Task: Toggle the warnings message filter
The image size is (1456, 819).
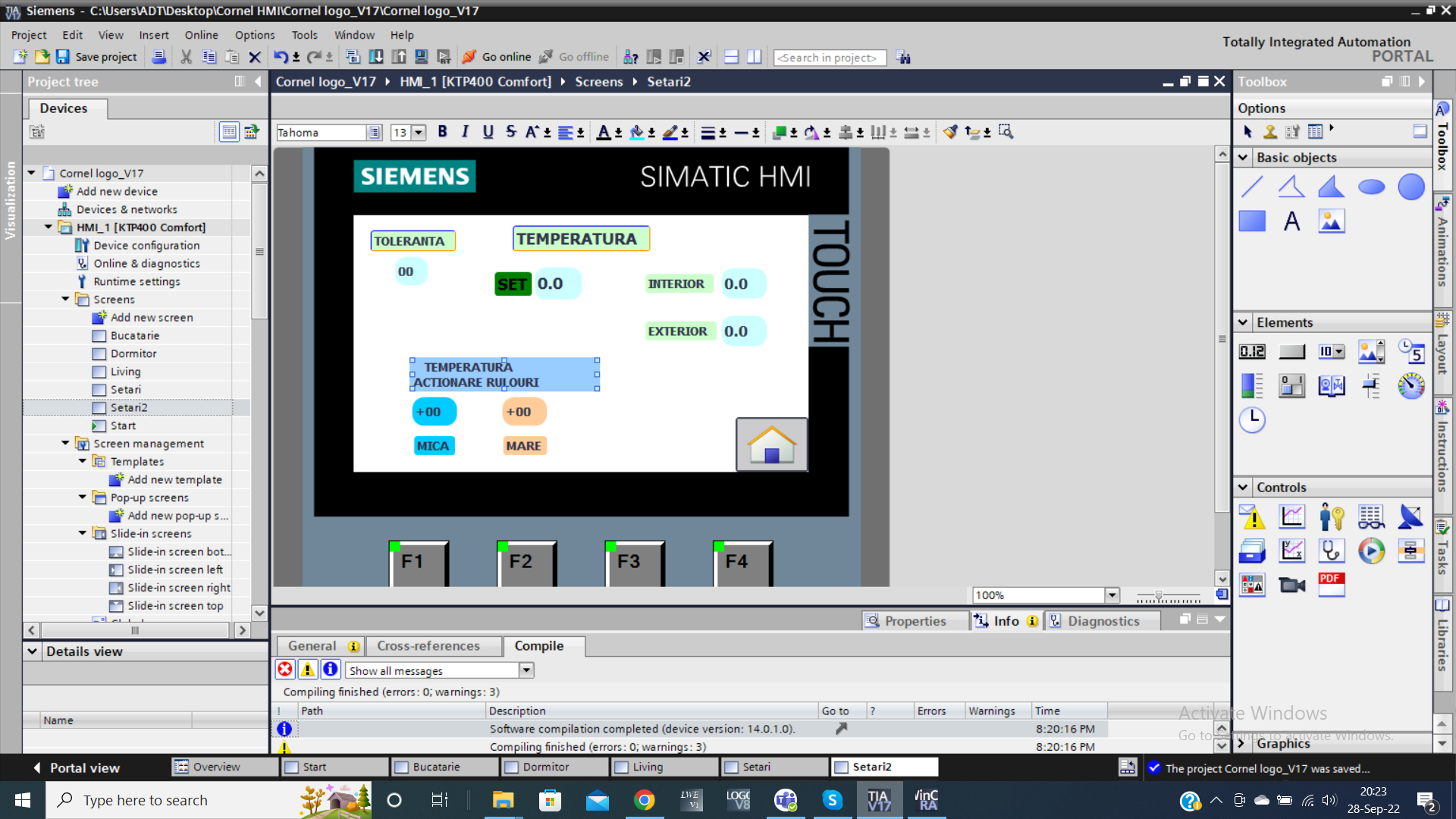Action: [308, 670]
